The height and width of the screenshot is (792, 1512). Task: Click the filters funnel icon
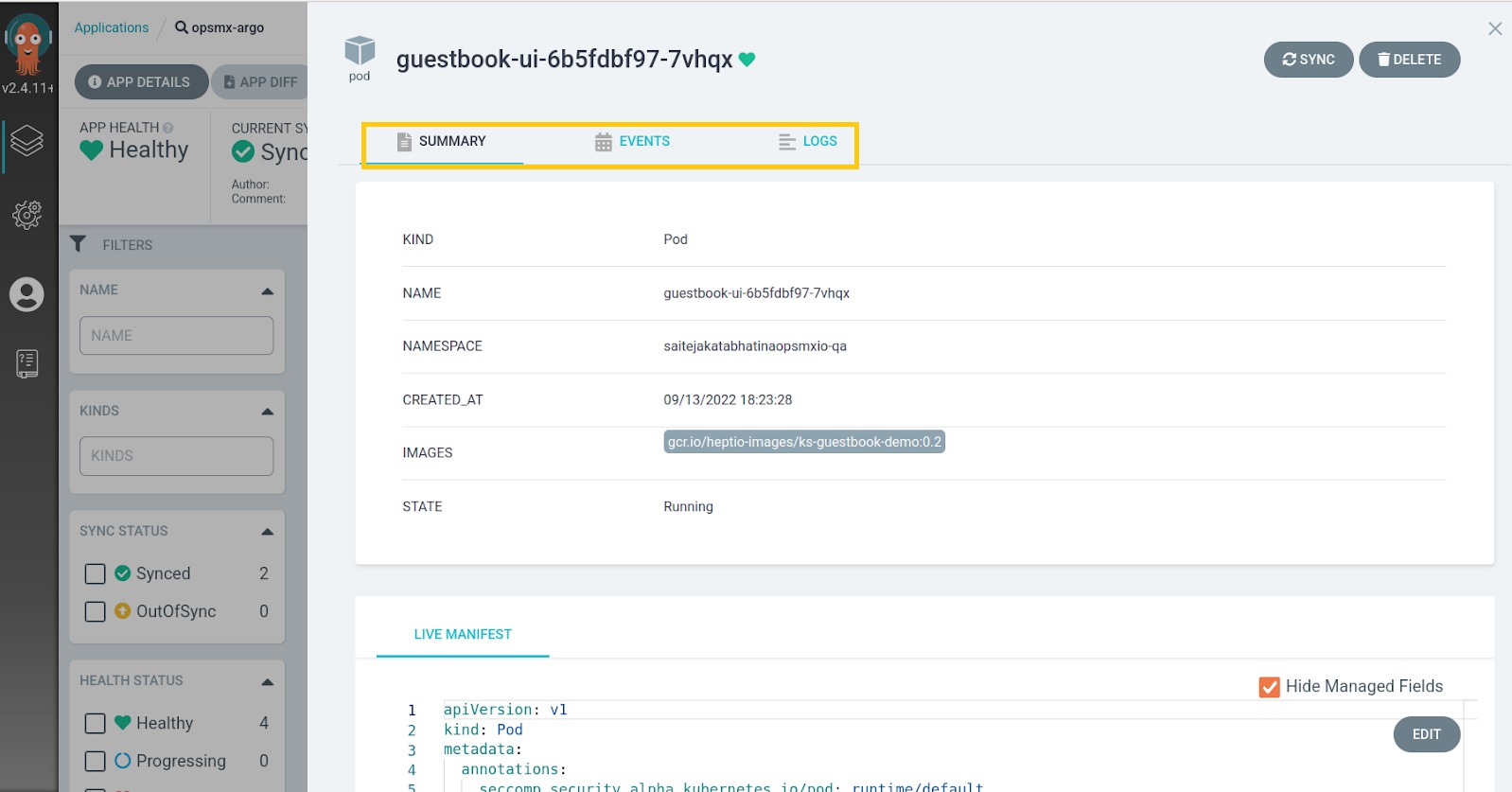tap(79, 244)
